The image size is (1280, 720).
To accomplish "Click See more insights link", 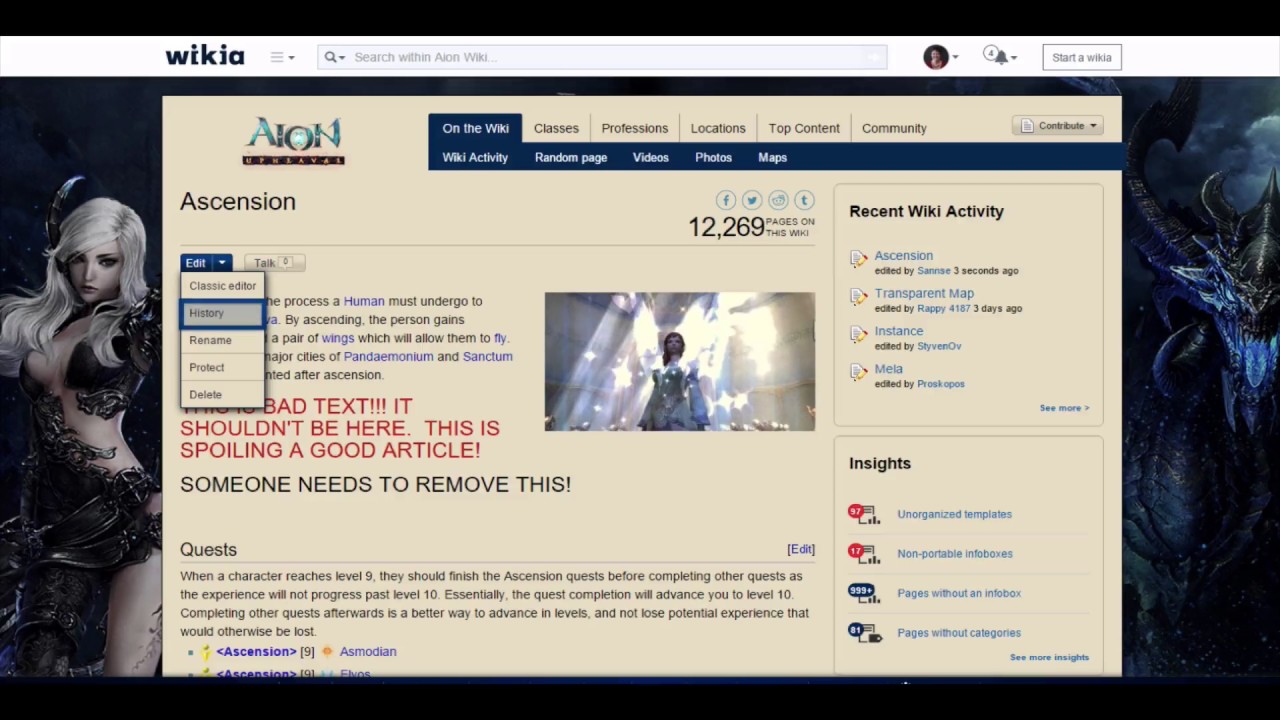I will click(x=1049, y=657).
